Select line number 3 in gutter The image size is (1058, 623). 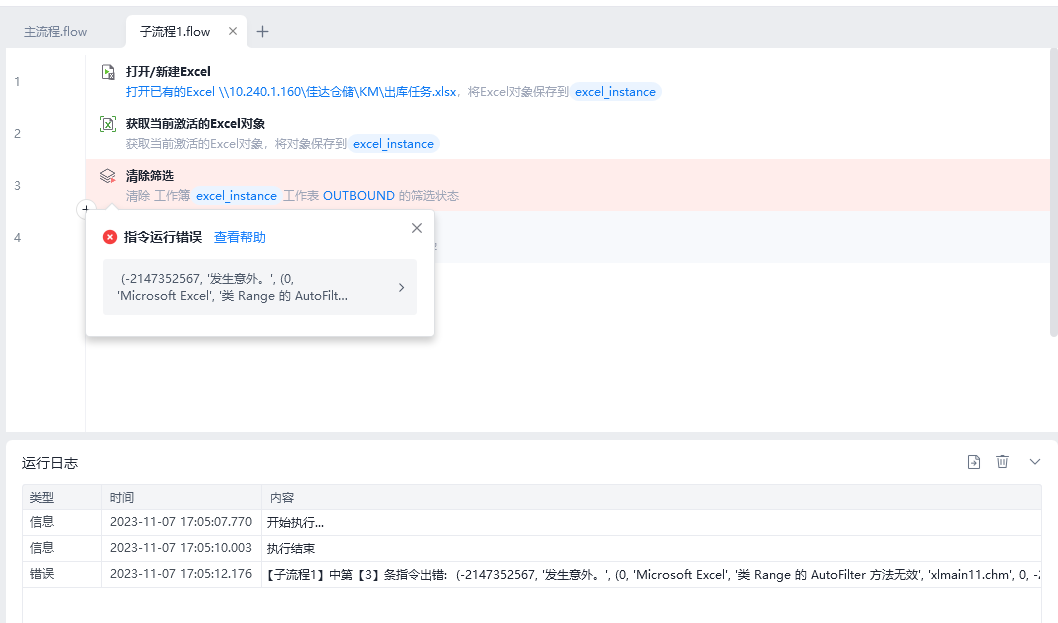tap(18, 186)
